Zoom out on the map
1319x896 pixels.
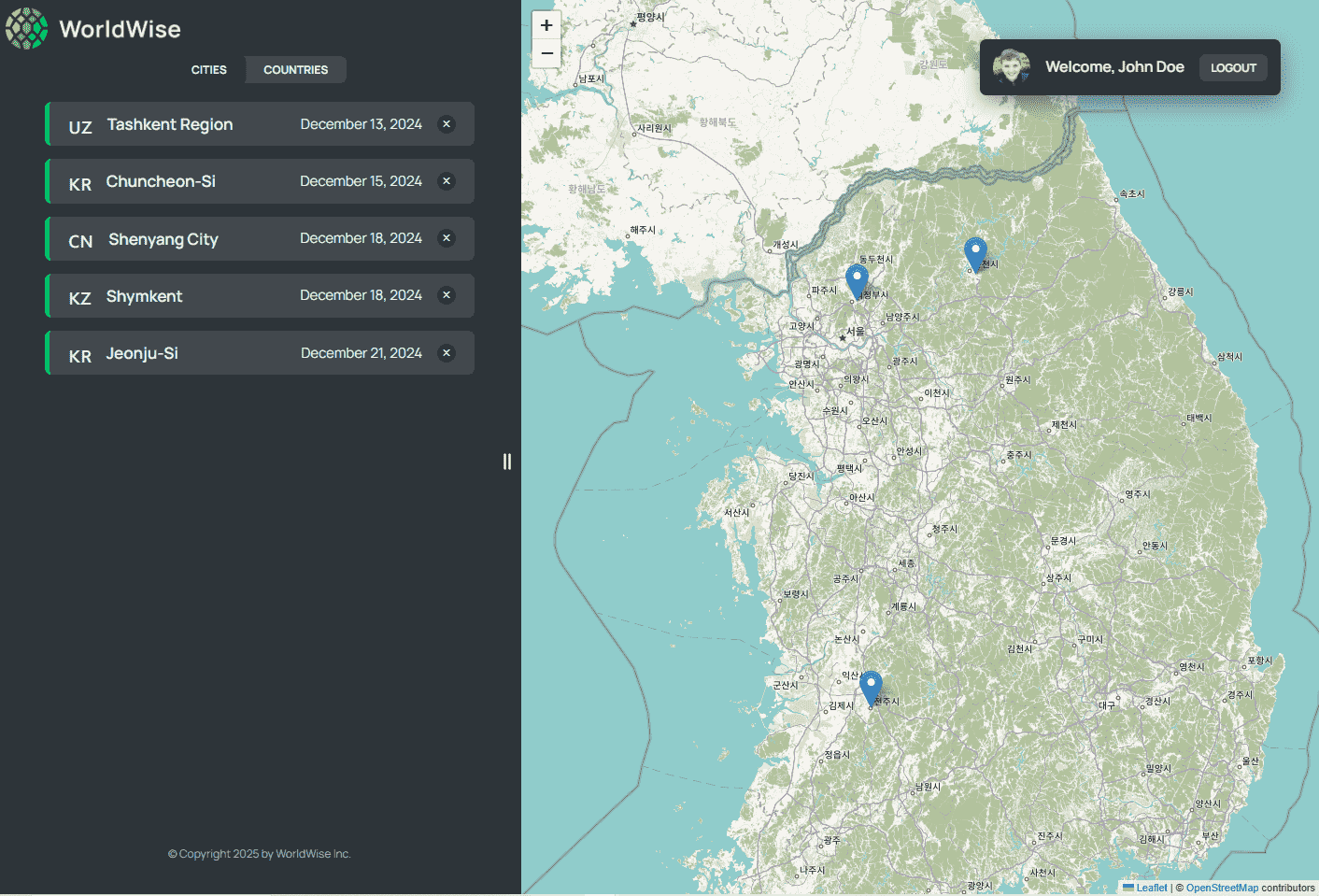(546, 53)
